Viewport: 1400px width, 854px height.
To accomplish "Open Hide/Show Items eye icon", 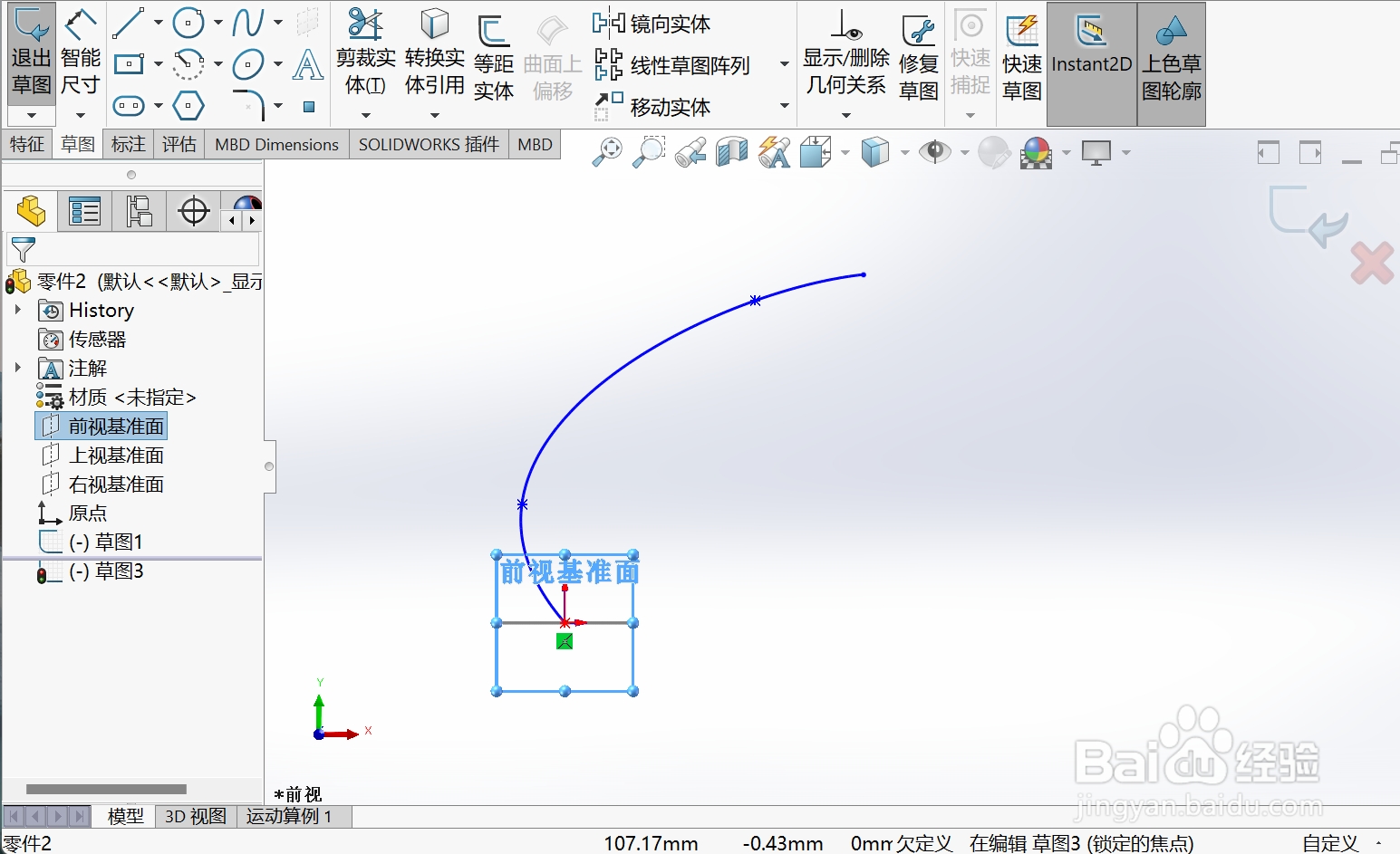I will [x=934, y=152].
